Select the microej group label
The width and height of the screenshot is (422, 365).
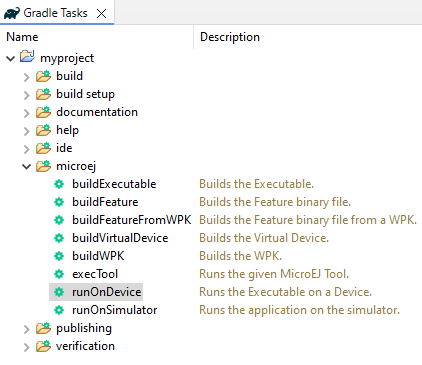click(x=76, y=166)
